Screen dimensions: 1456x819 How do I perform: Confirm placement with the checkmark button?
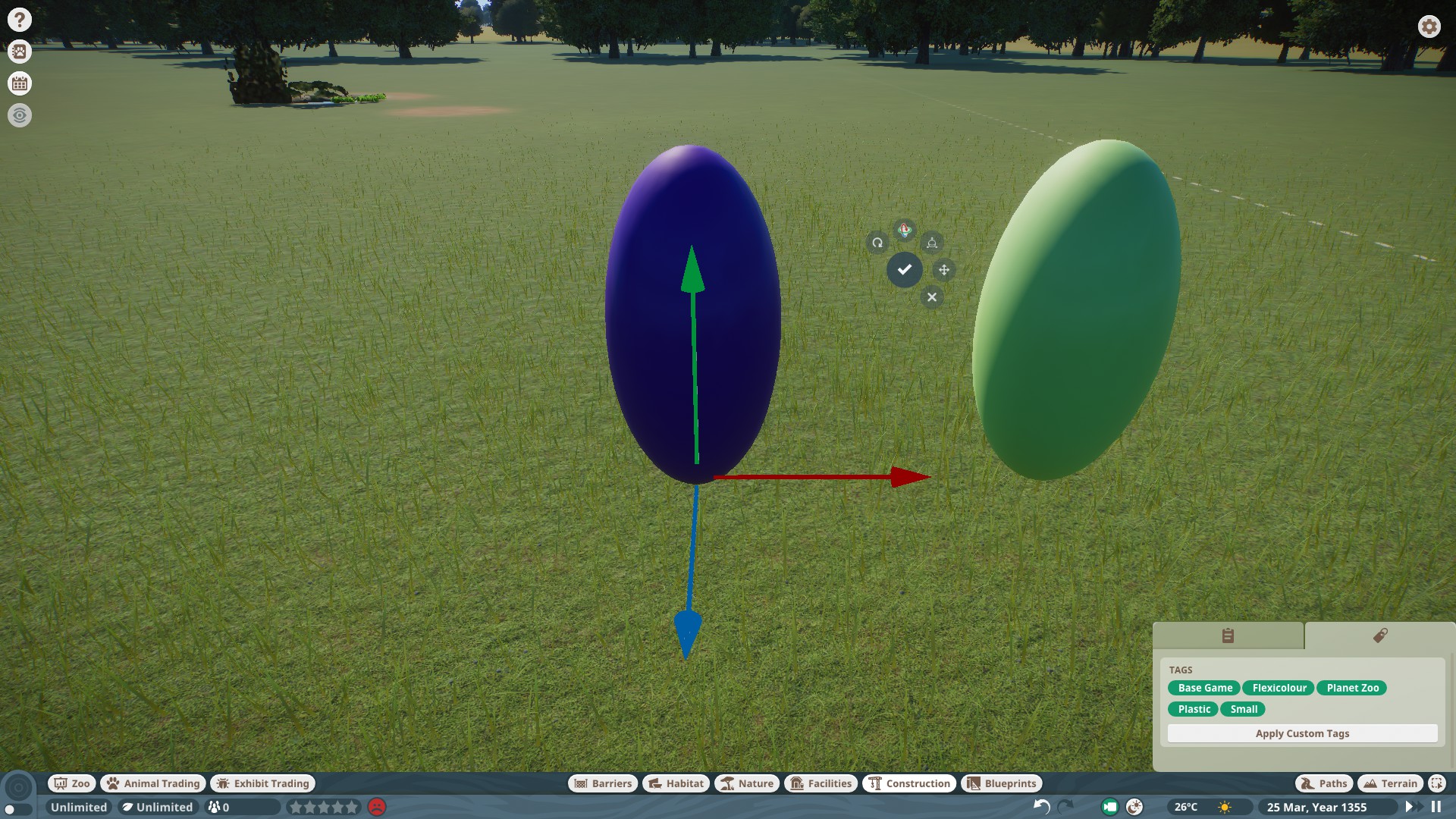point(905,269)
